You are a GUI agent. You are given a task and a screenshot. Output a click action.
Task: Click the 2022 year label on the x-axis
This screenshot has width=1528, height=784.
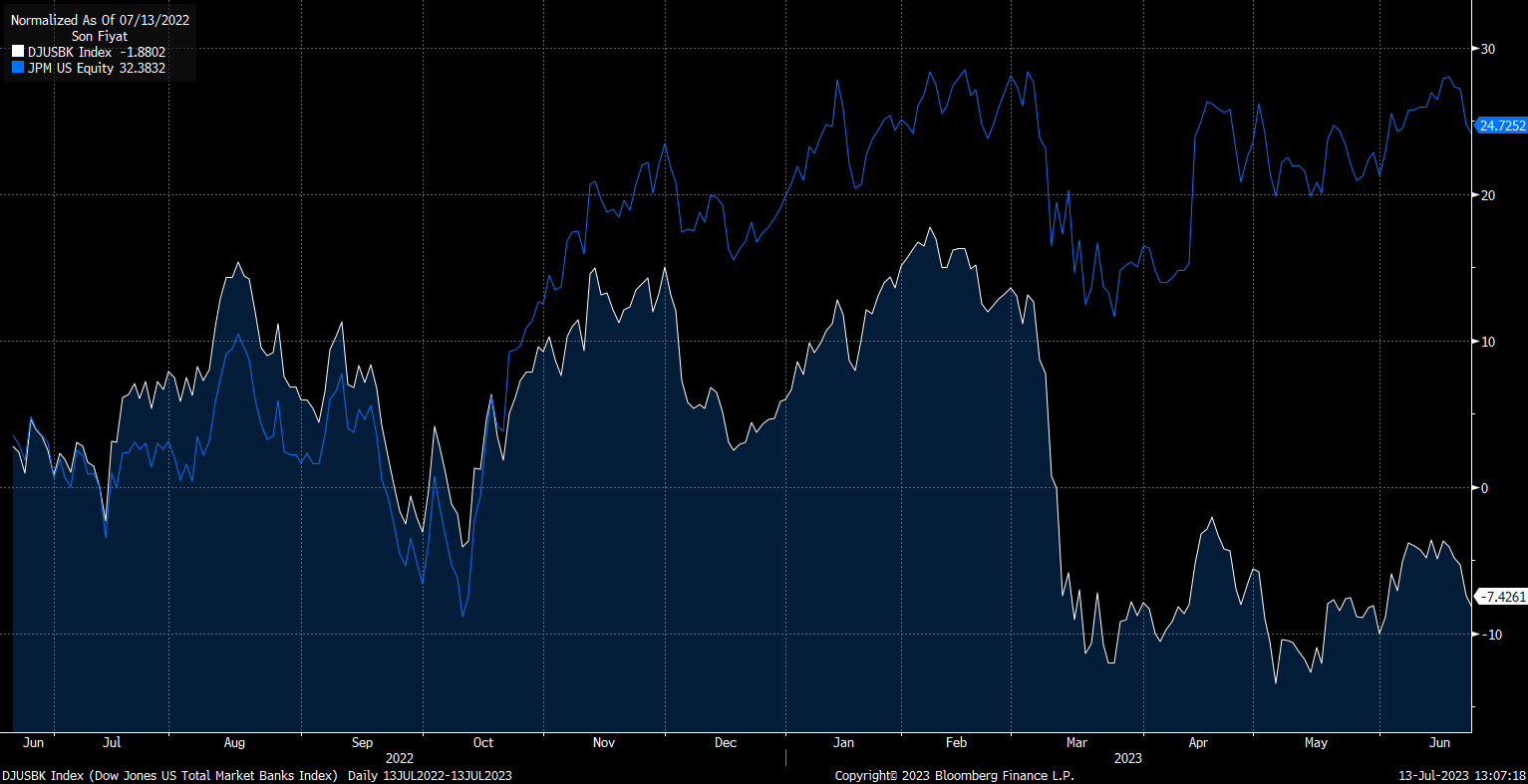pyautogui.click(x=399, y=758)
